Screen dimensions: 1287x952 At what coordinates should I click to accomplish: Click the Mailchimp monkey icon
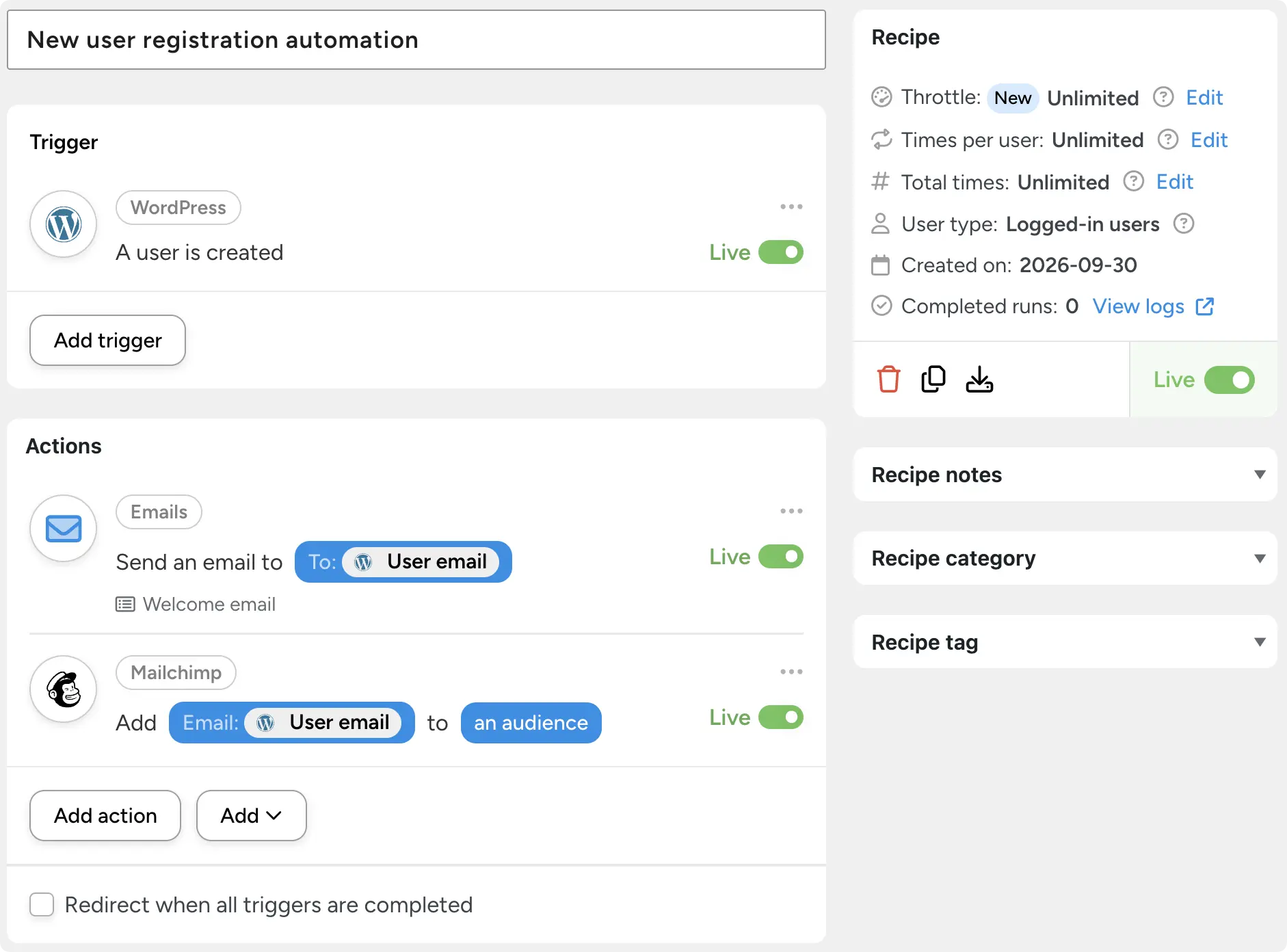tap(64, 689)
